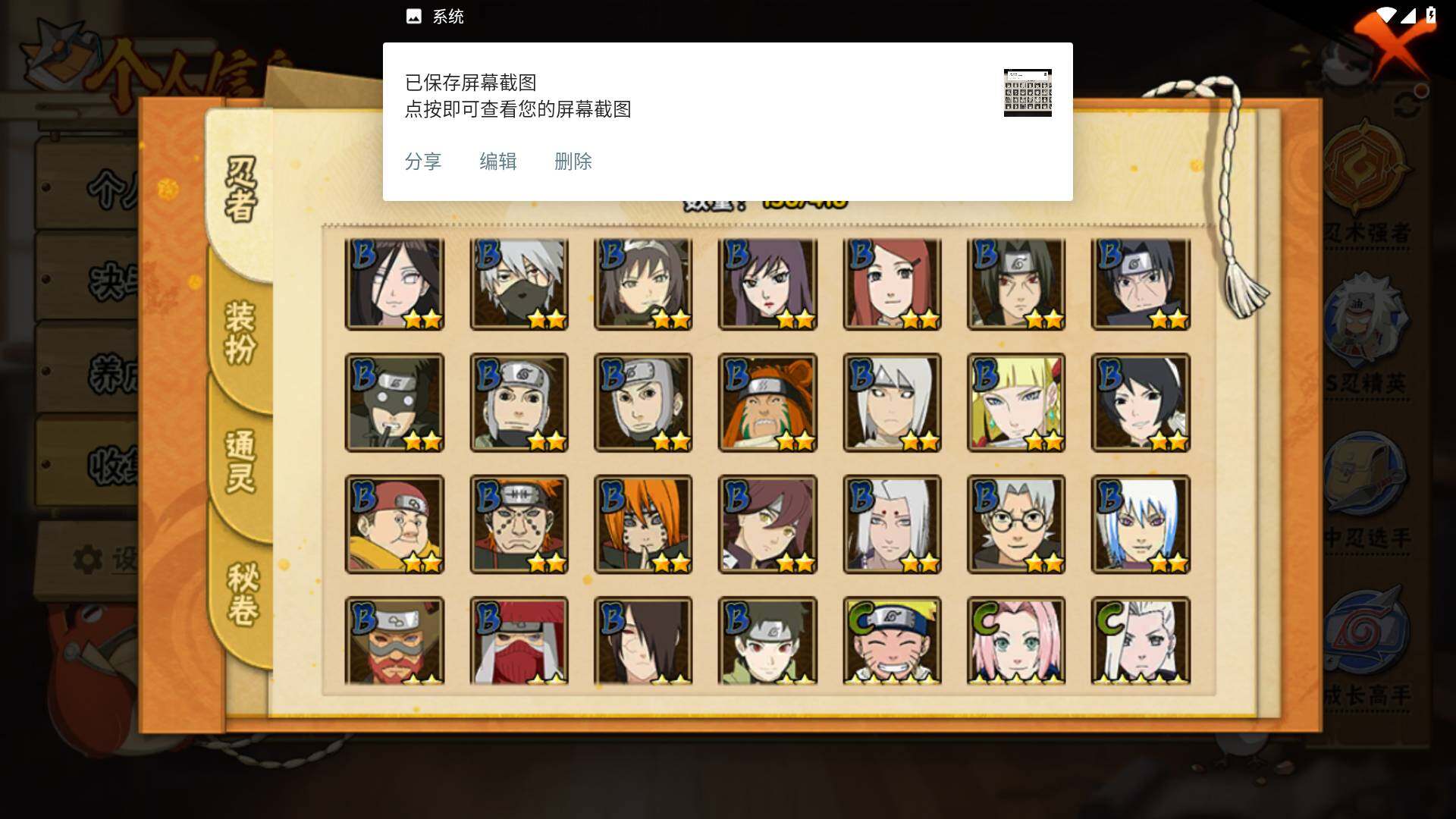
Task: Tap 分享 in the screenshot notification
Action: tap(423, 162)
